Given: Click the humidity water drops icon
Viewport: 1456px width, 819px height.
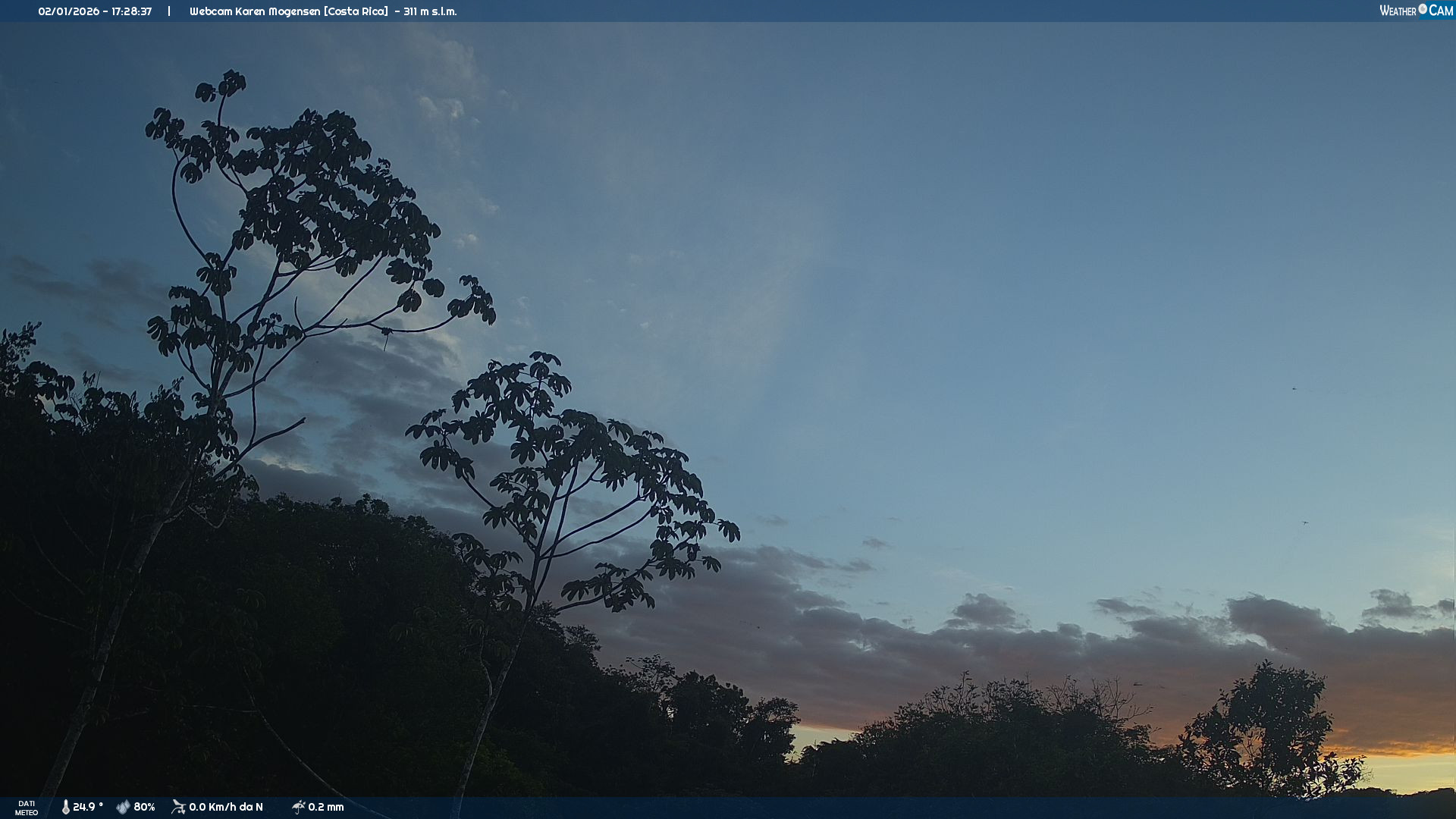Looking at the screenshot, I should 123,807.
